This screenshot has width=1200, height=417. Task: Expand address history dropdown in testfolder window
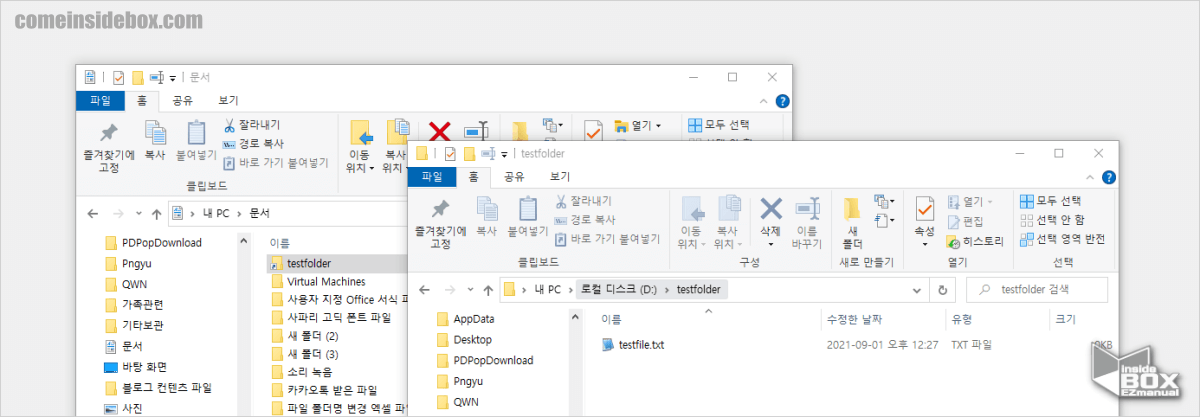[x=918, y=290]
